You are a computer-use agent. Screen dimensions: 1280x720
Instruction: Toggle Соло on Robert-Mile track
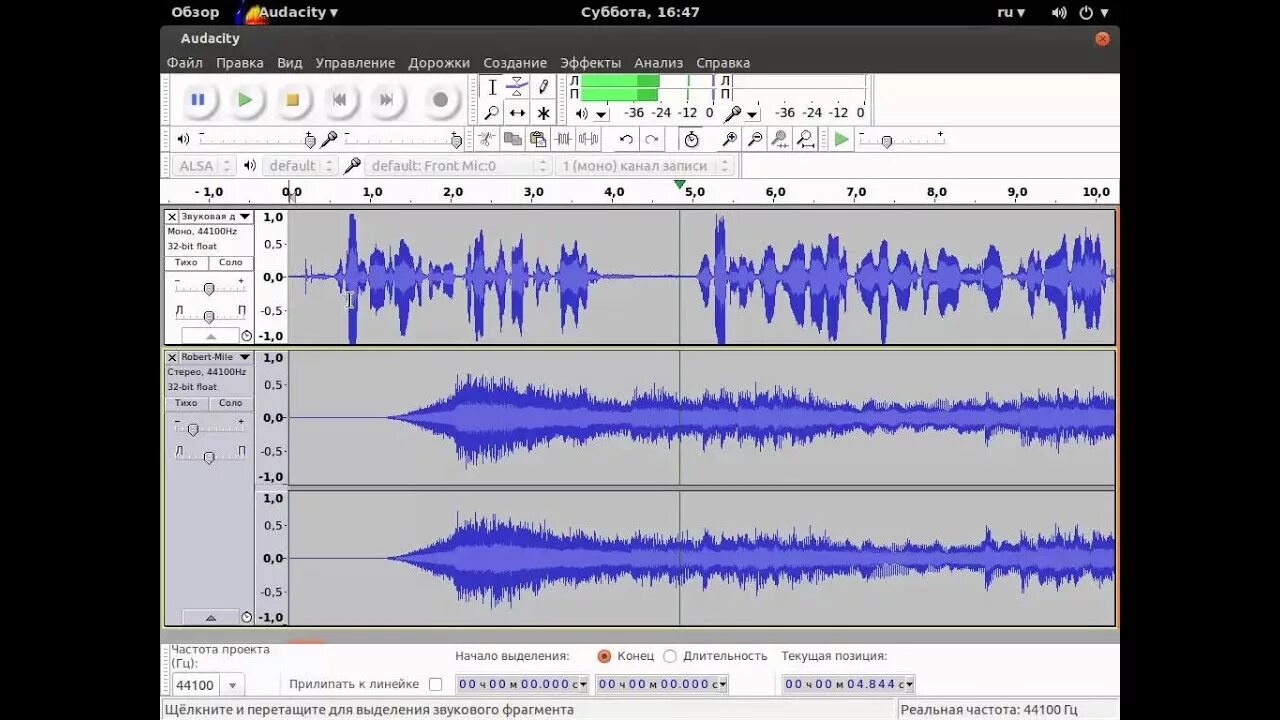[x=231, y=403]
